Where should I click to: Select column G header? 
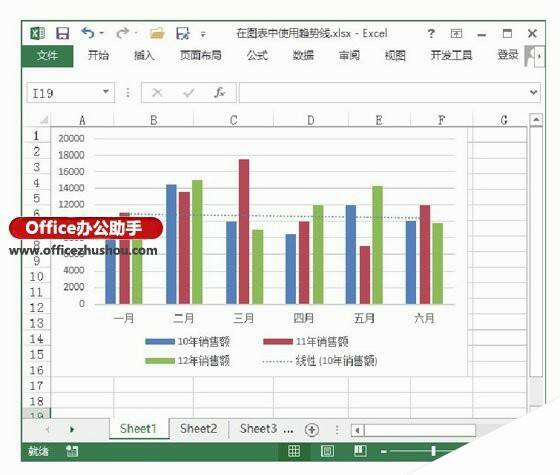[x=504, y=120]
